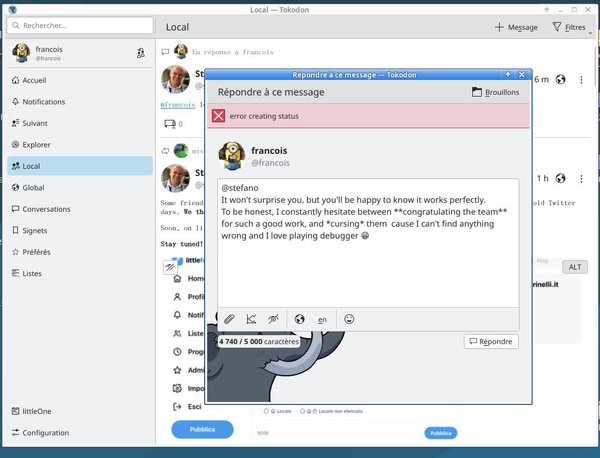Open Listes in sidebar
The height and width of the screenshot is (458, 600).
80,273
